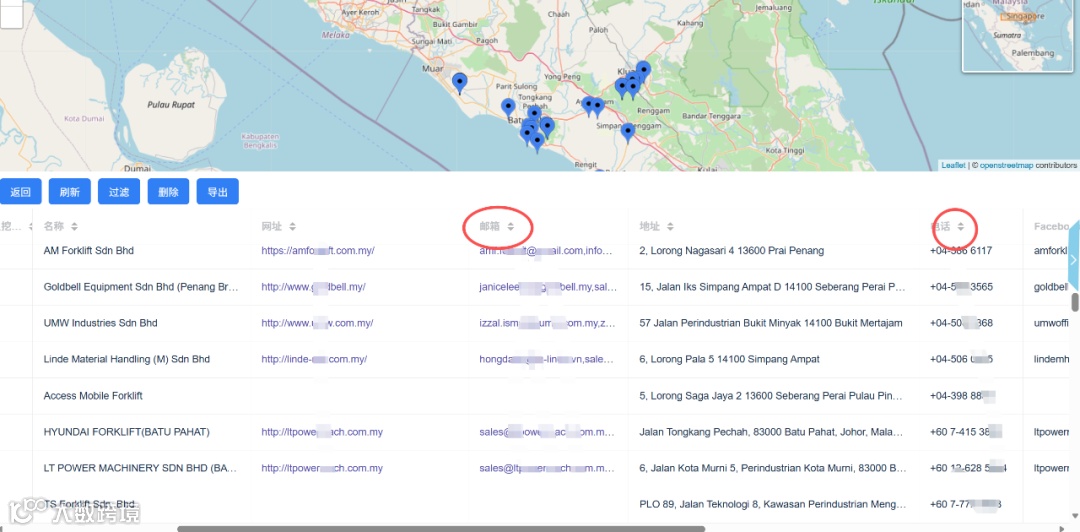Click the vertical table scrollbar thumb
Viewport: 1080px width, 532px height.
1074,302
